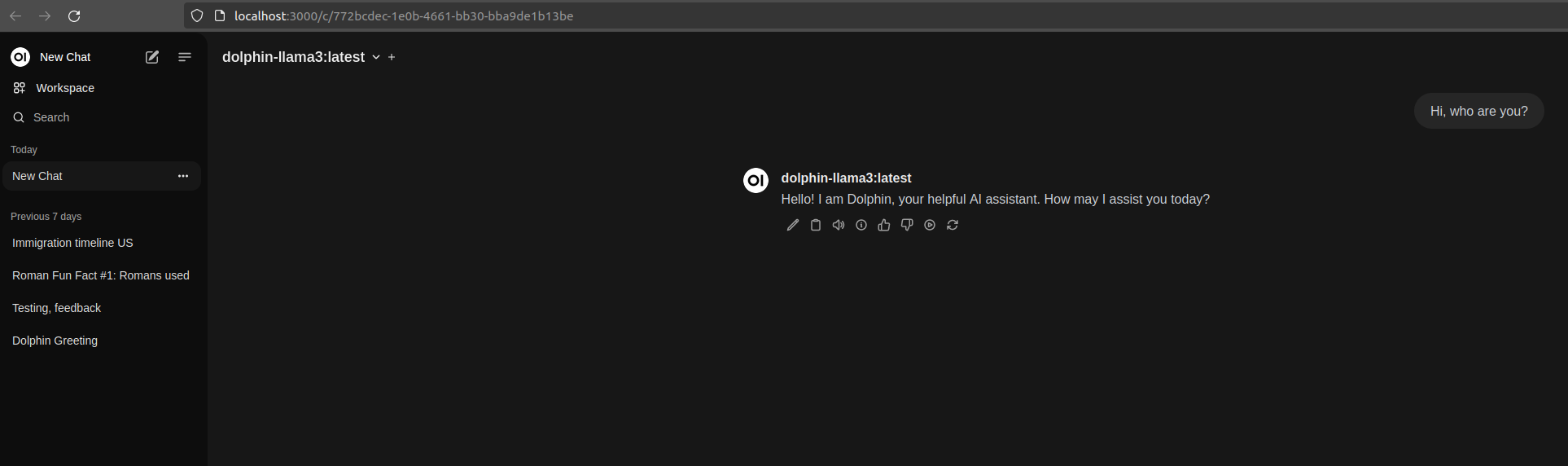Show generation info for the response
This screenshot has width=1568, height=466.
coord(861,225)
